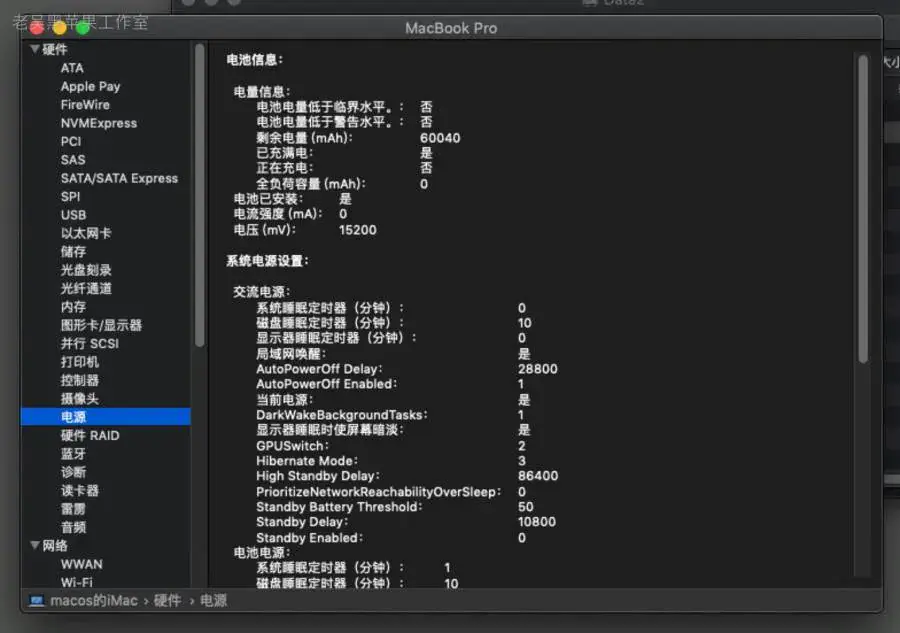Click the green zoom window button
900x633 pixels.
(x=83, y=27)
